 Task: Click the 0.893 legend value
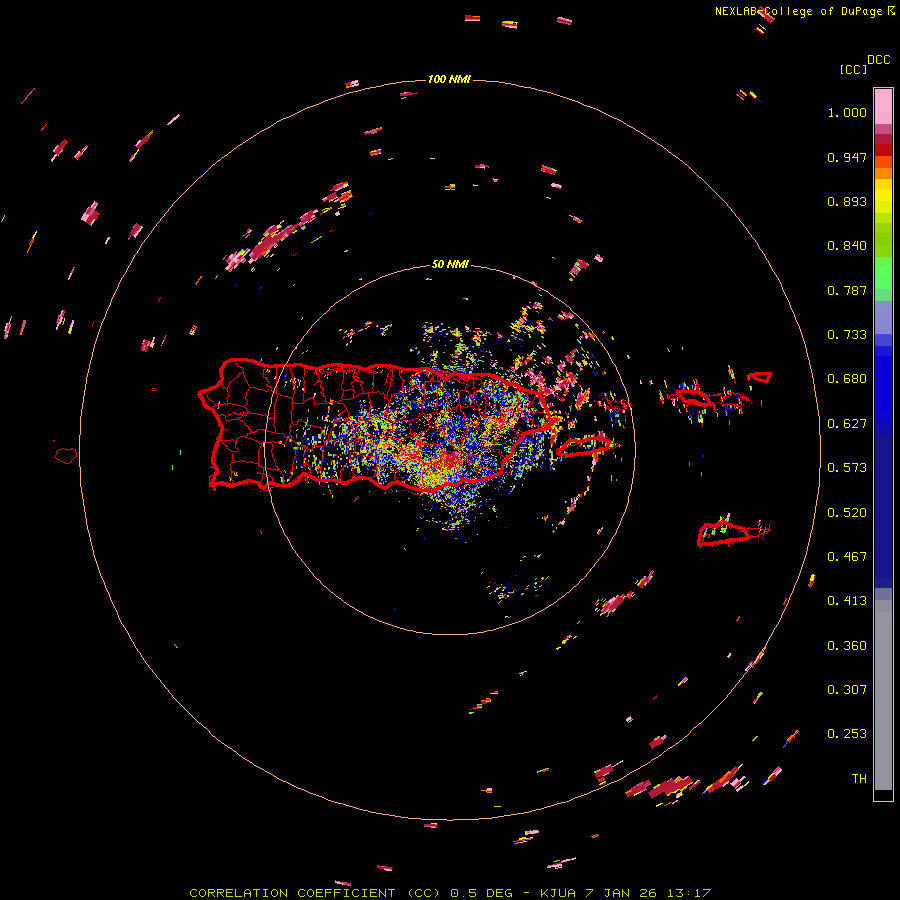[x=847, y=201]
